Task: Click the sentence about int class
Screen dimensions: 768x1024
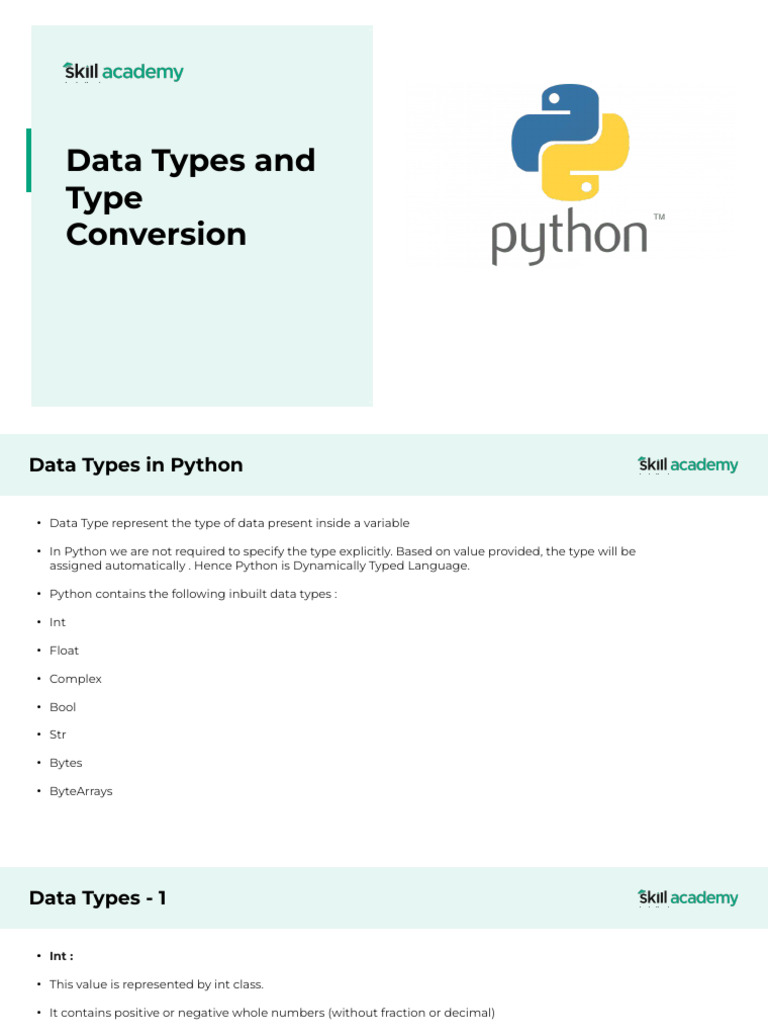Action: click(156, 984)
